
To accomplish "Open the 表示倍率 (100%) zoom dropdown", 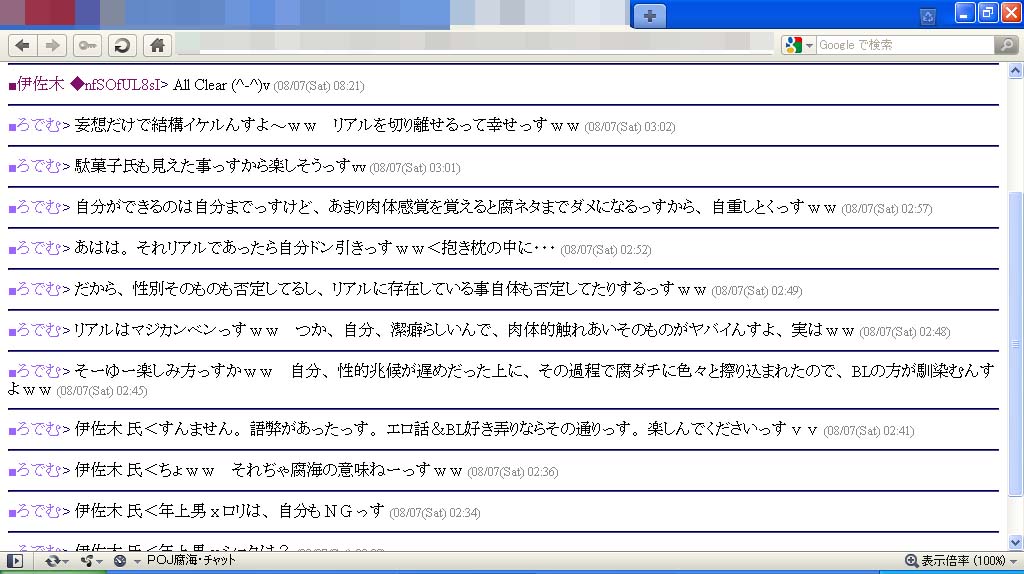I will 961,561.
